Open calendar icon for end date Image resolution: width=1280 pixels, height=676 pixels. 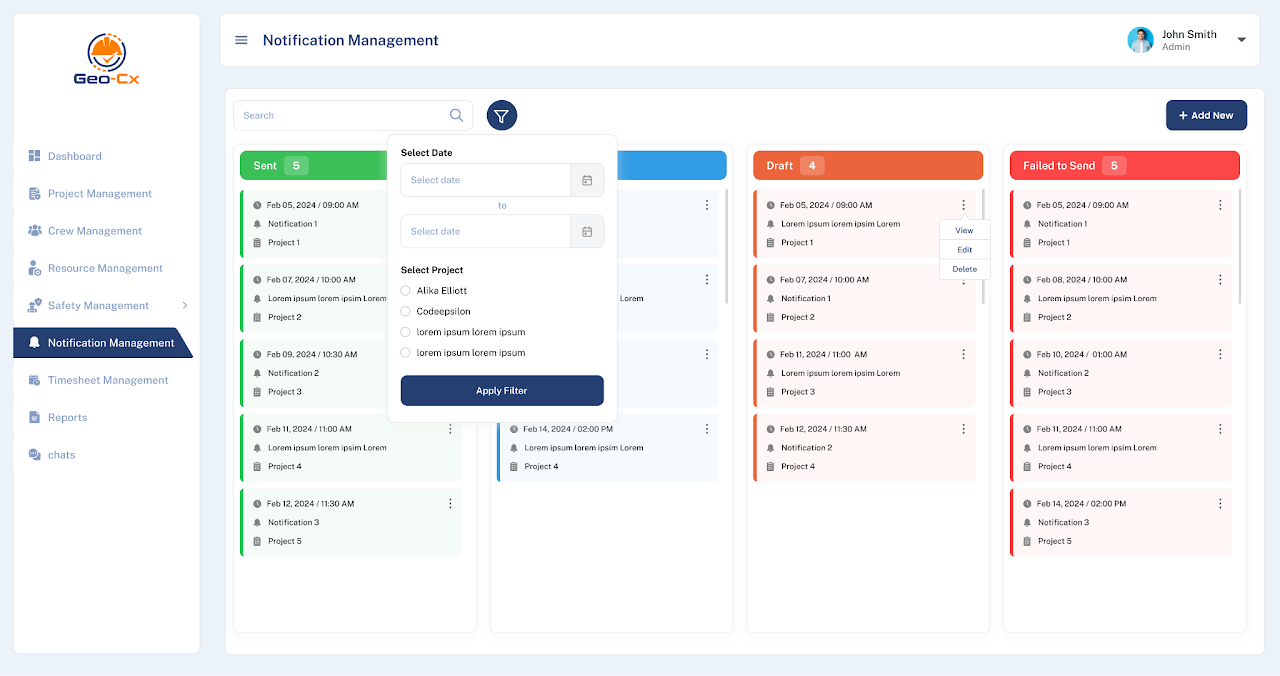tap(587, 231)
